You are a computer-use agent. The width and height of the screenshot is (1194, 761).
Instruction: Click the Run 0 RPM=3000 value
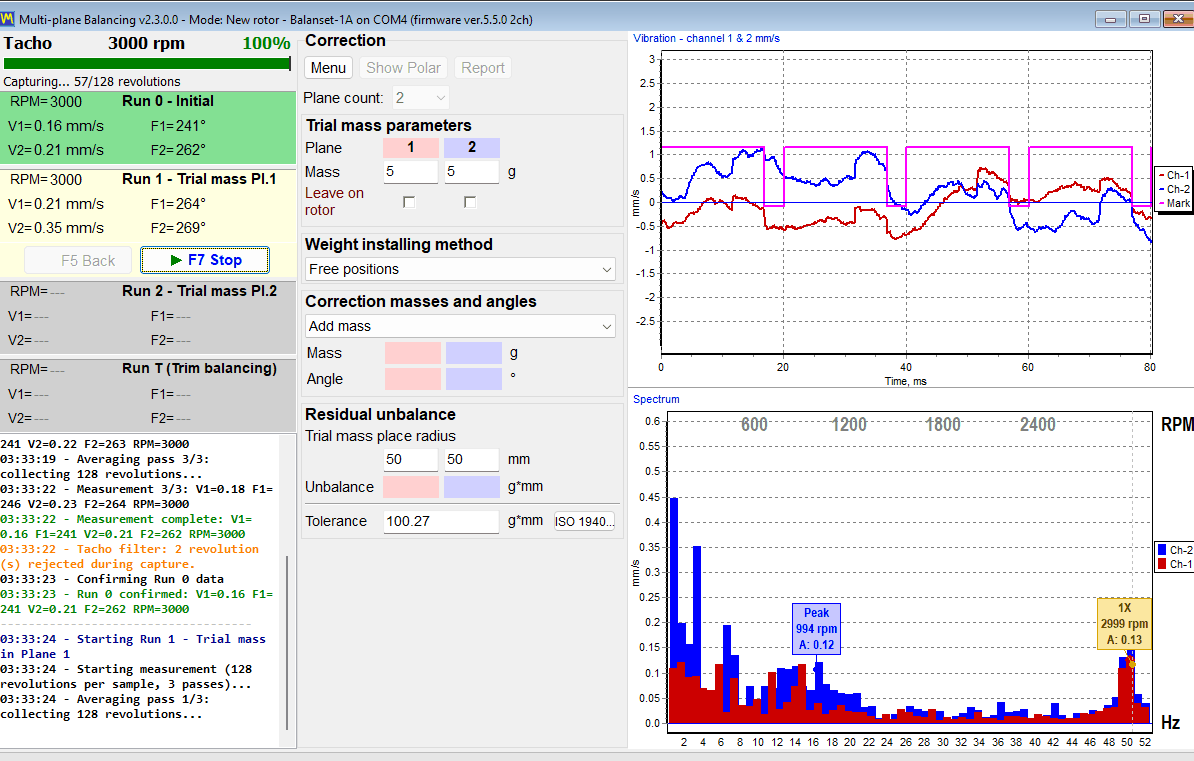pyautogui.click(x=46, y=102)
